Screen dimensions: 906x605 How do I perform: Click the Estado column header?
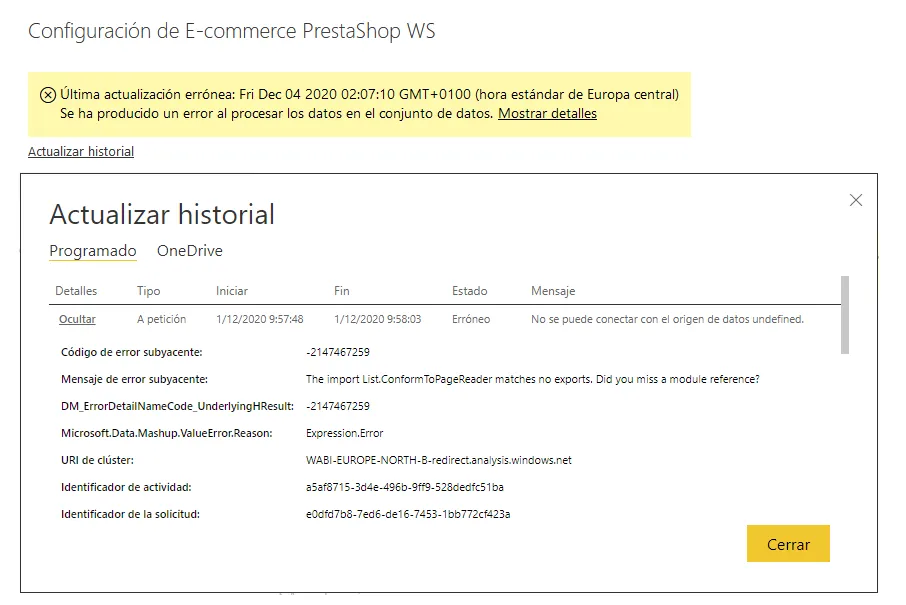coord(470,291)
